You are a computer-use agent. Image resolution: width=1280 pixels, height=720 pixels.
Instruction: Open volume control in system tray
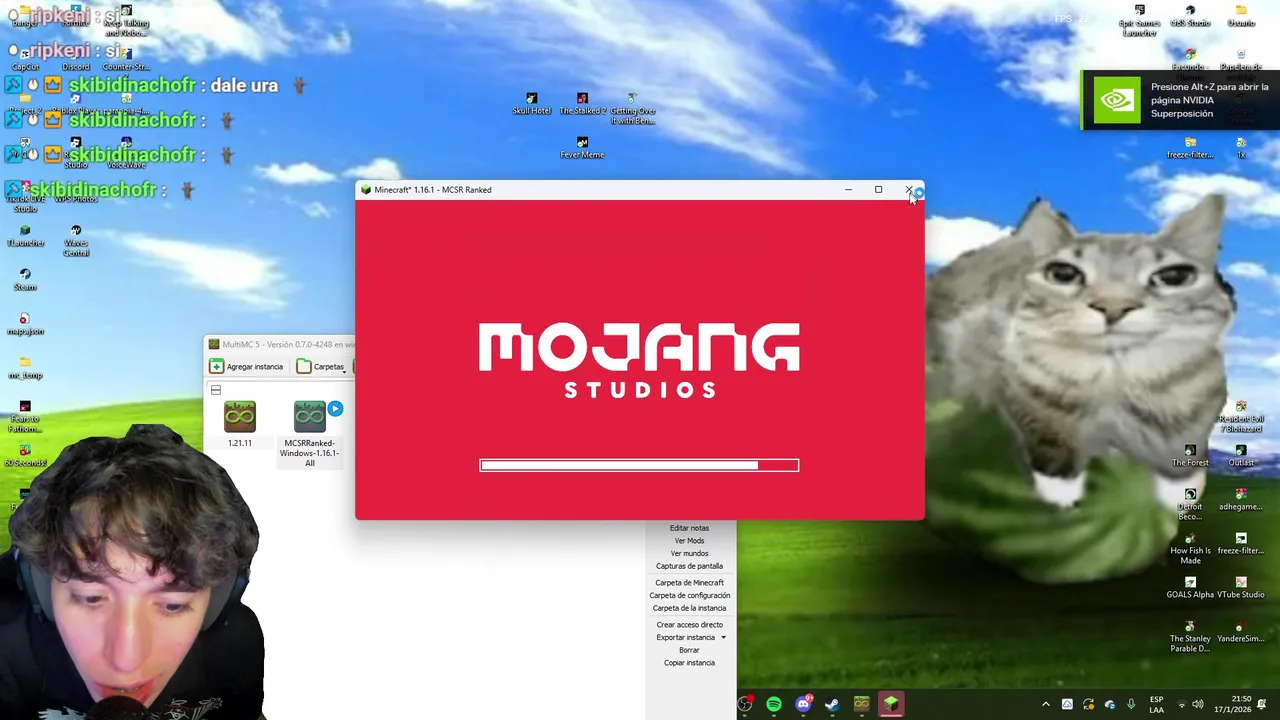[1198, 704]
